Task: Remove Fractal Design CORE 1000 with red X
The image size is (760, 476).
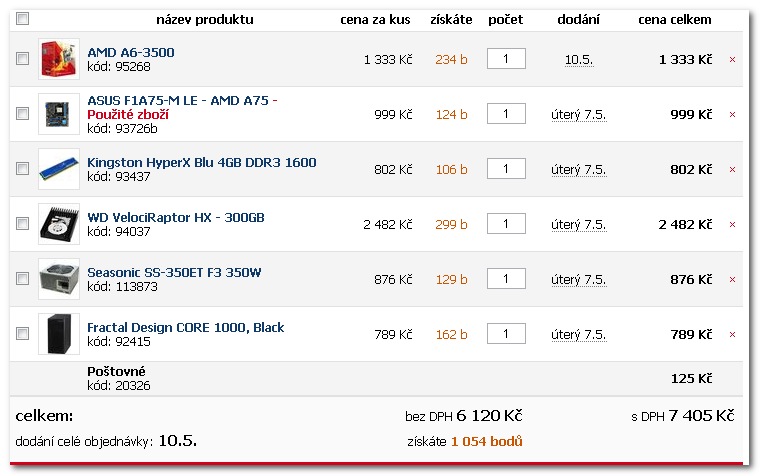Action: coord(732,334)
